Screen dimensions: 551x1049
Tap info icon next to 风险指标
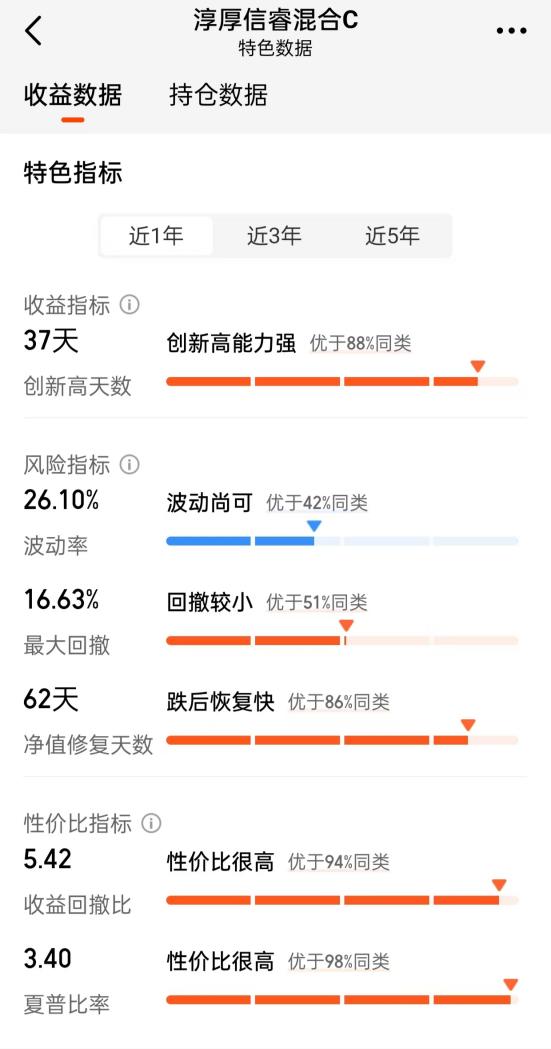[x=129, y=464]
